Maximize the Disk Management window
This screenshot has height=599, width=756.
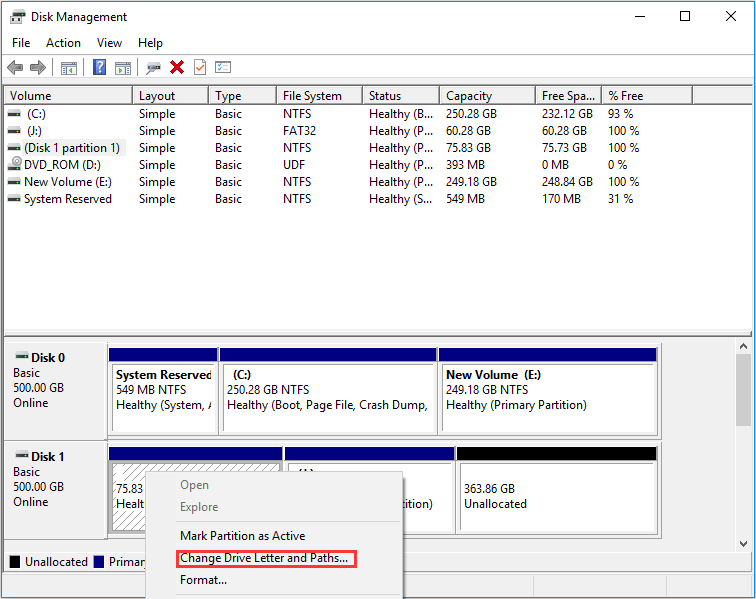[x=685, y=16]
